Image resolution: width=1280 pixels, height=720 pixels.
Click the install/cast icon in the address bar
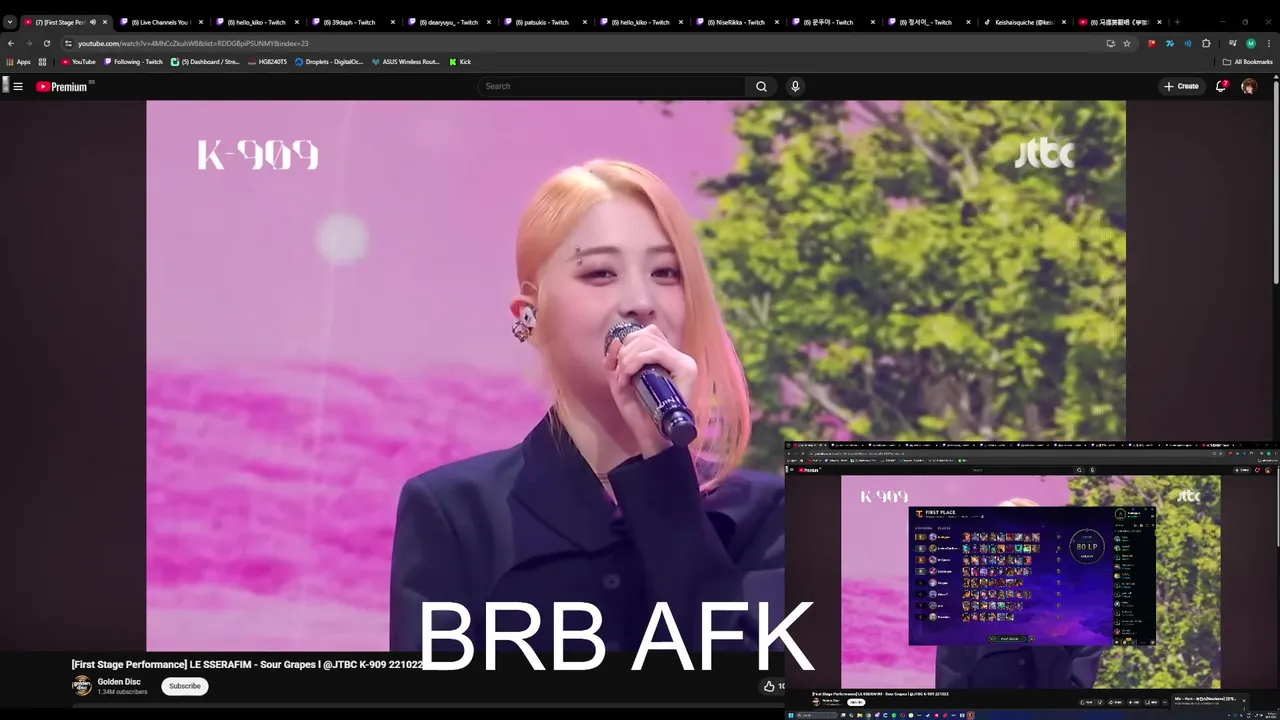click(1110, 44)
